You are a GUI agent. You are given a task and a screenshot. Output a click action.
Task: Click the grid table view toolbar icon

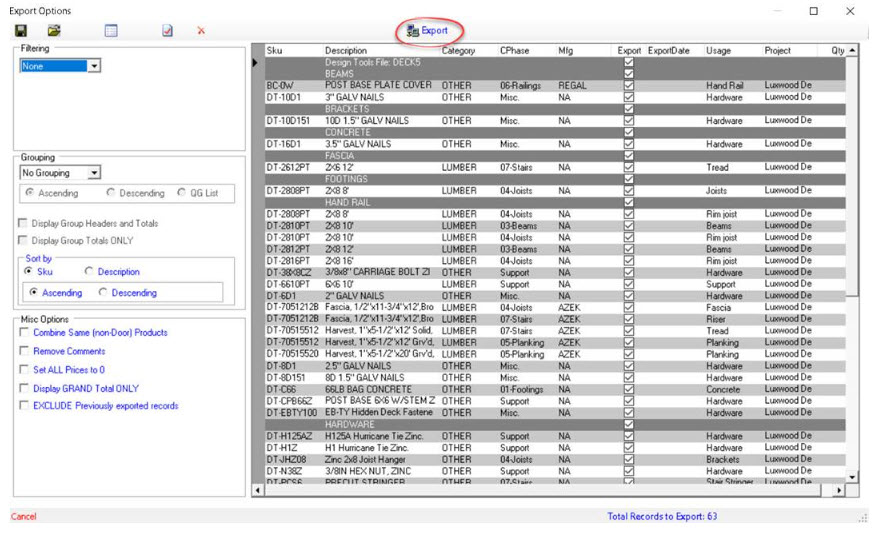(x=111, y=31)
